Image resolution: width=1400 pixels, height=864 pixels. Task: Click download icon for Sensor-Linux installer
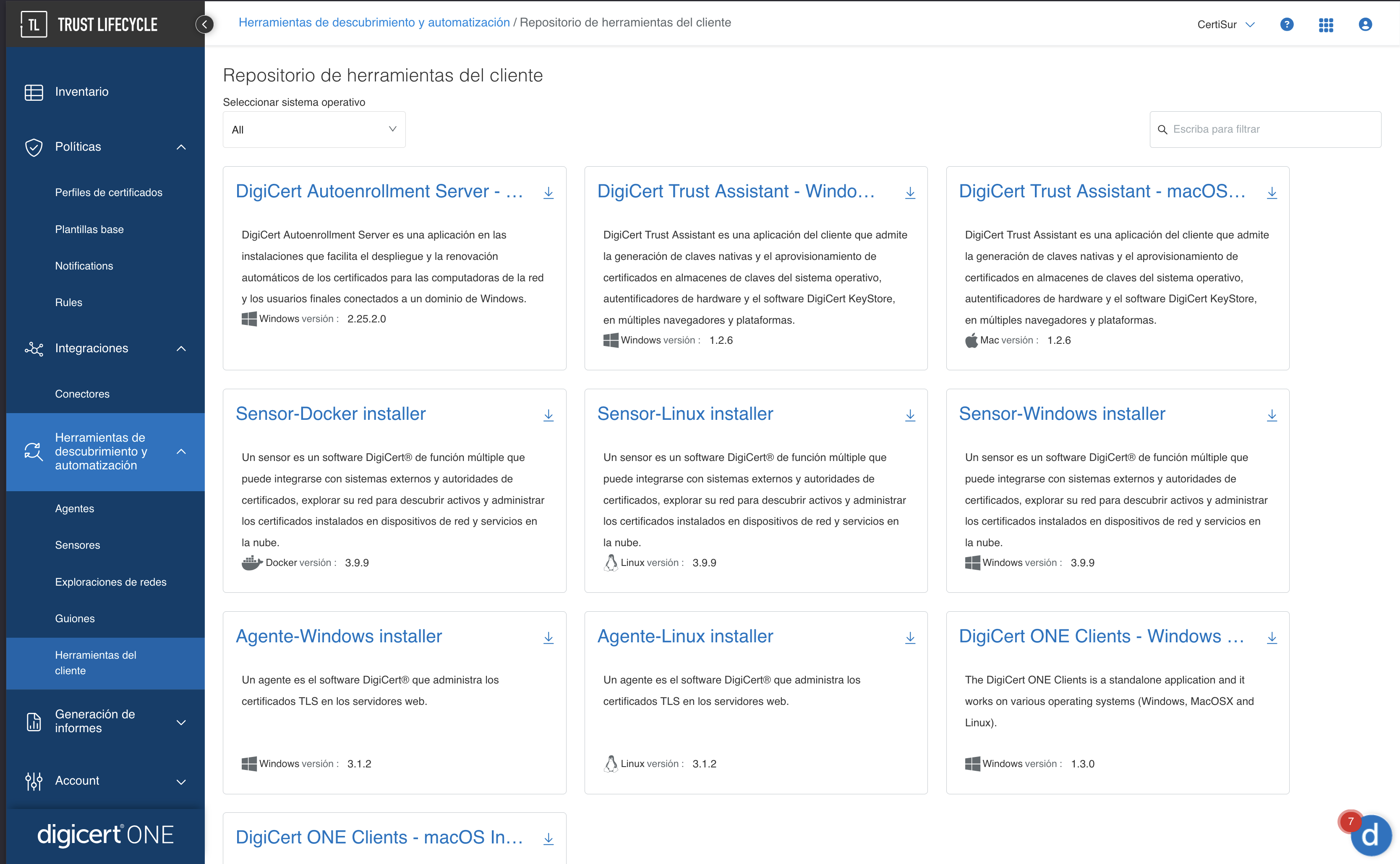point(910,416)
